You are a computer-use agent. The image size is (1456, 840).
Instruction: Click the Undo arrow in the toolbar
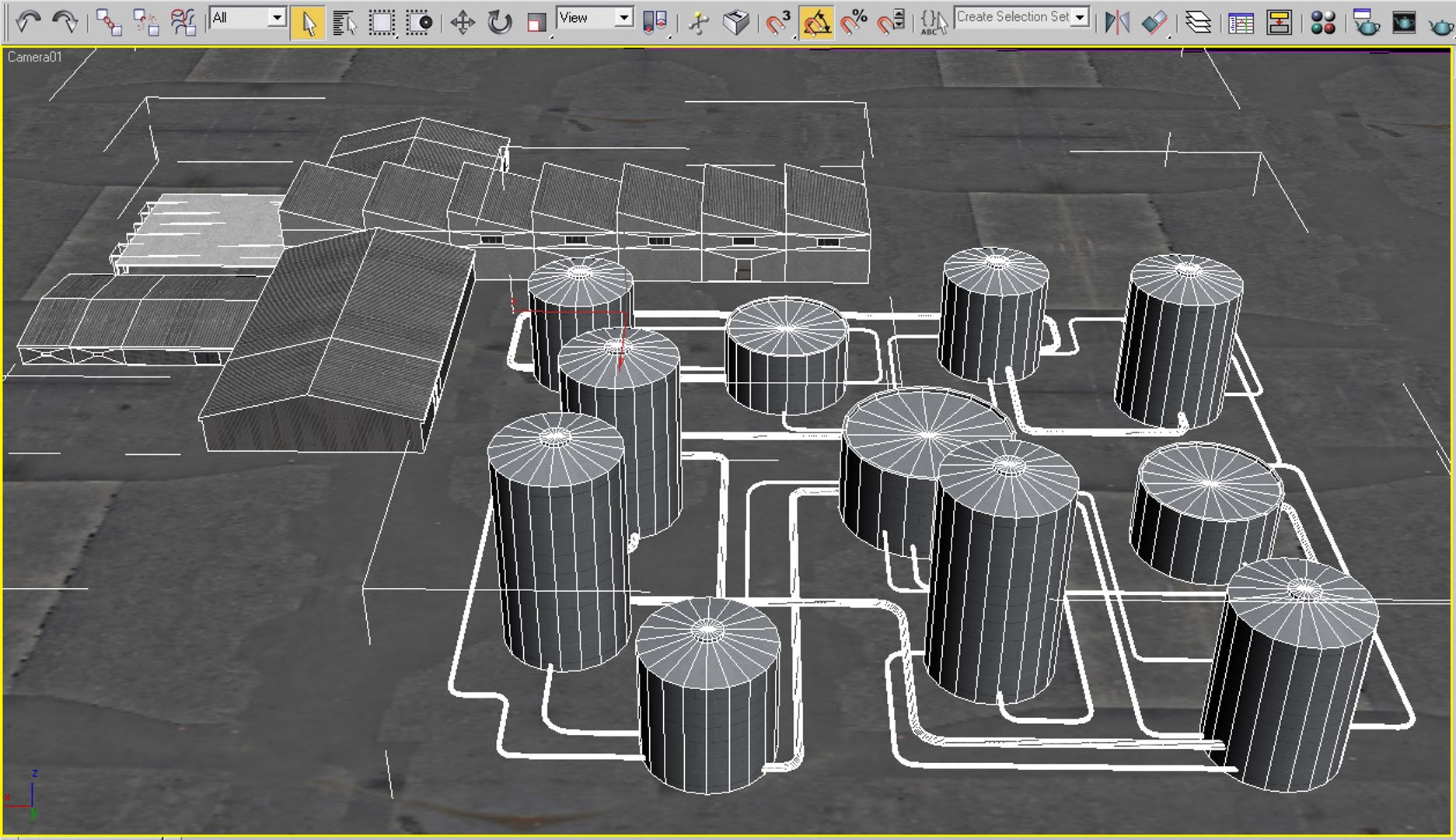(29, 22)
